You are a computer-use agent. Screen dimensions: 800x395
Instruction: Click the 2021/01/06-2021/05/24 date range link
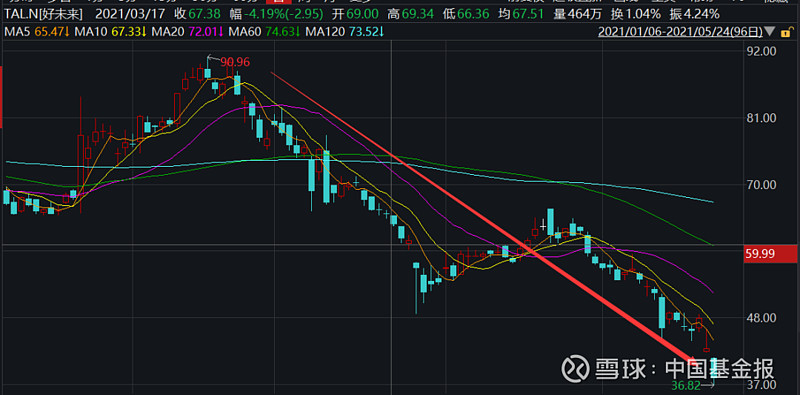coord(681,33)
